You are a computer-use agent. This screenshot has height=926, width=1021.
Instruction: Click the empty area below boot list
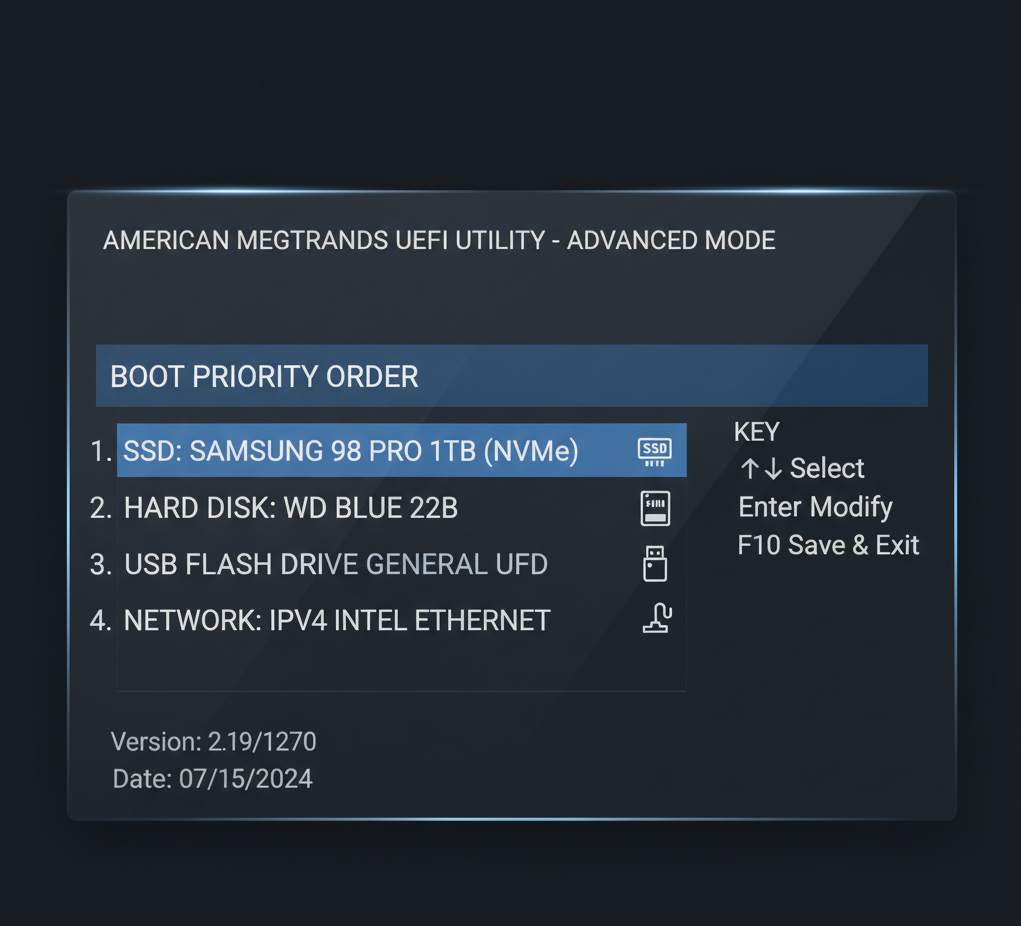point(402,669)
